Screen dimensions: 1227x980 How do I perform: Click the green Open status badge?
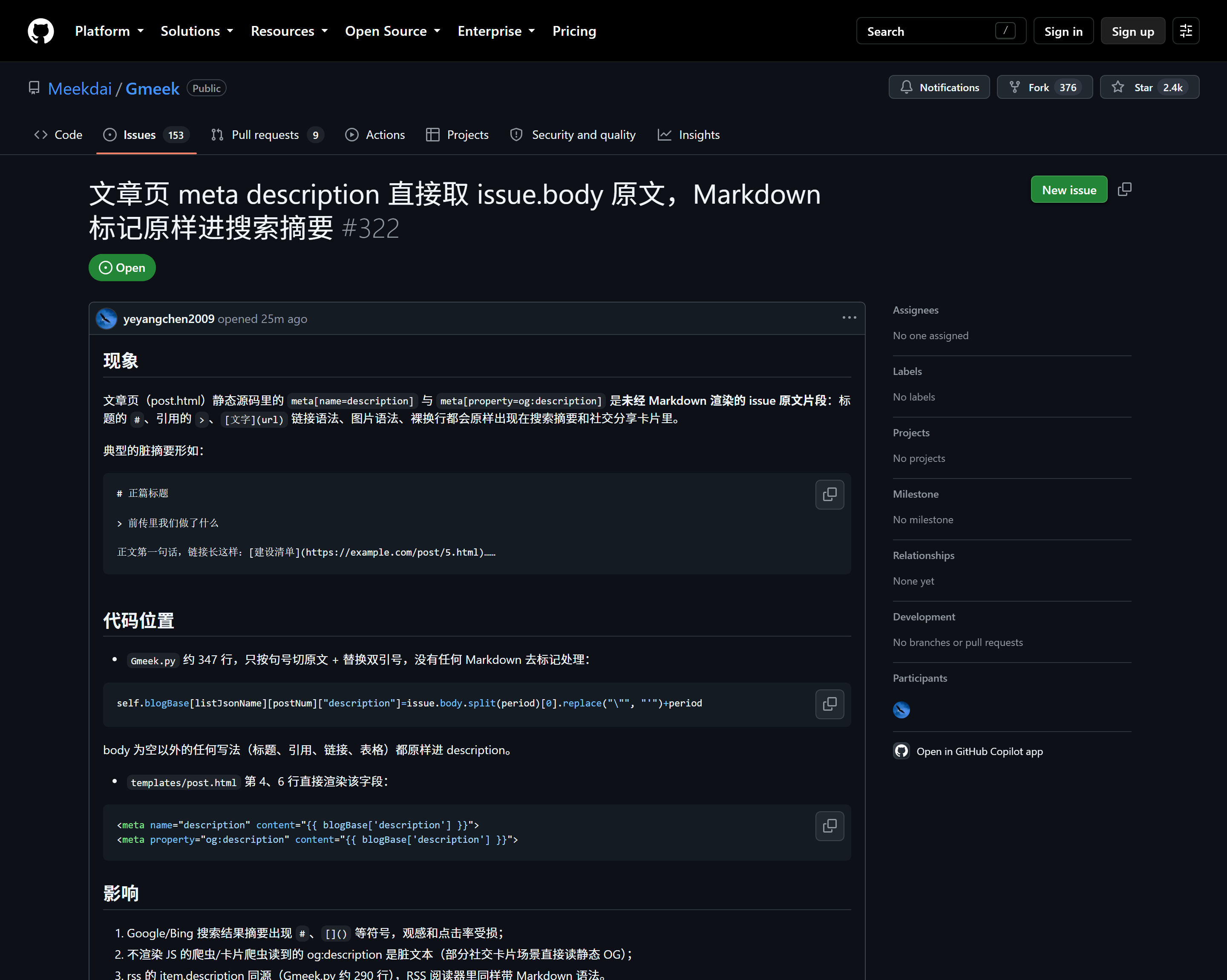point(122,268)
